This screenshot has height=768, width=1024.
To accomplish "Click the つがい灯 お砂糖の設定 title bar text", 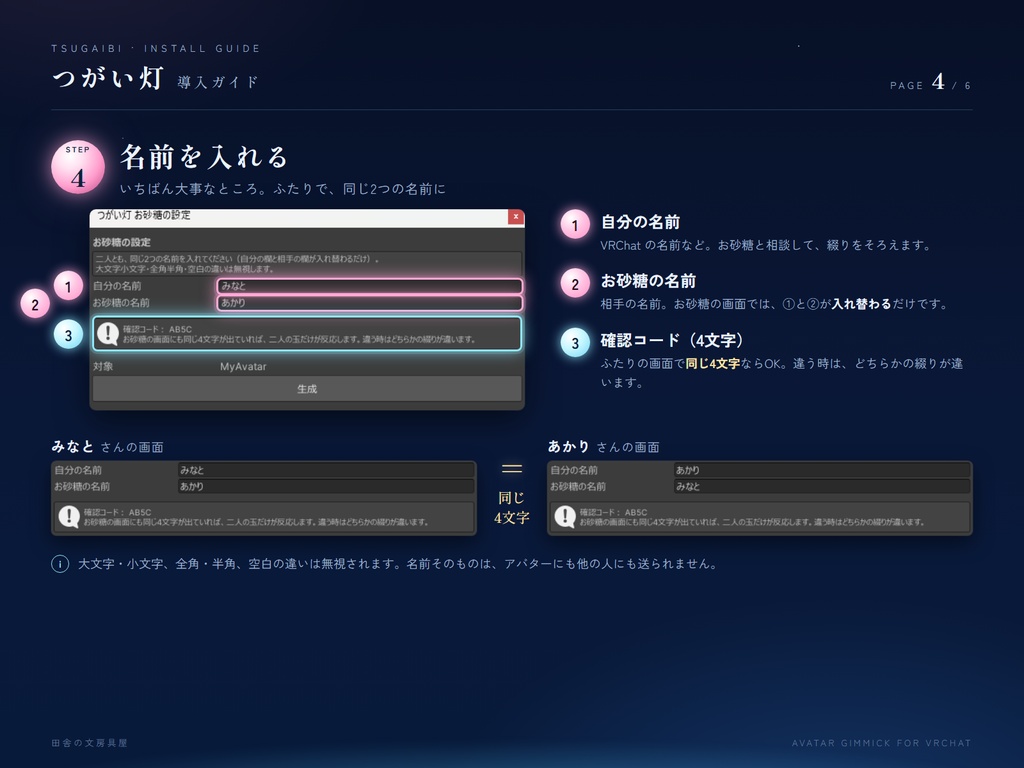I will [x=144, y=216].
